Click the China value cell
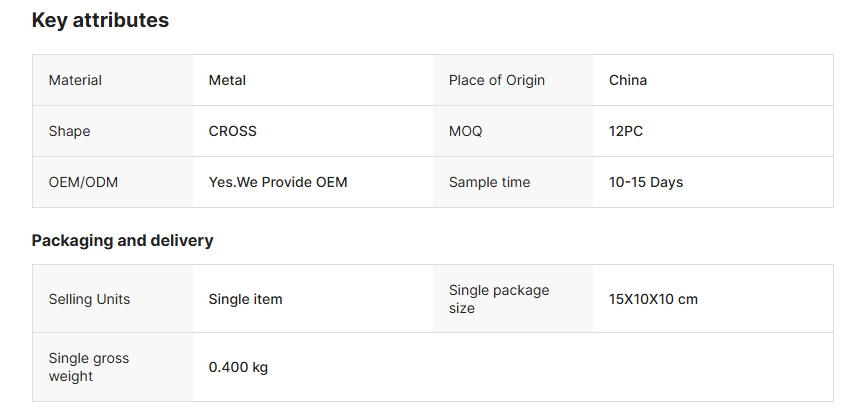843x411 pixels. 627,80
